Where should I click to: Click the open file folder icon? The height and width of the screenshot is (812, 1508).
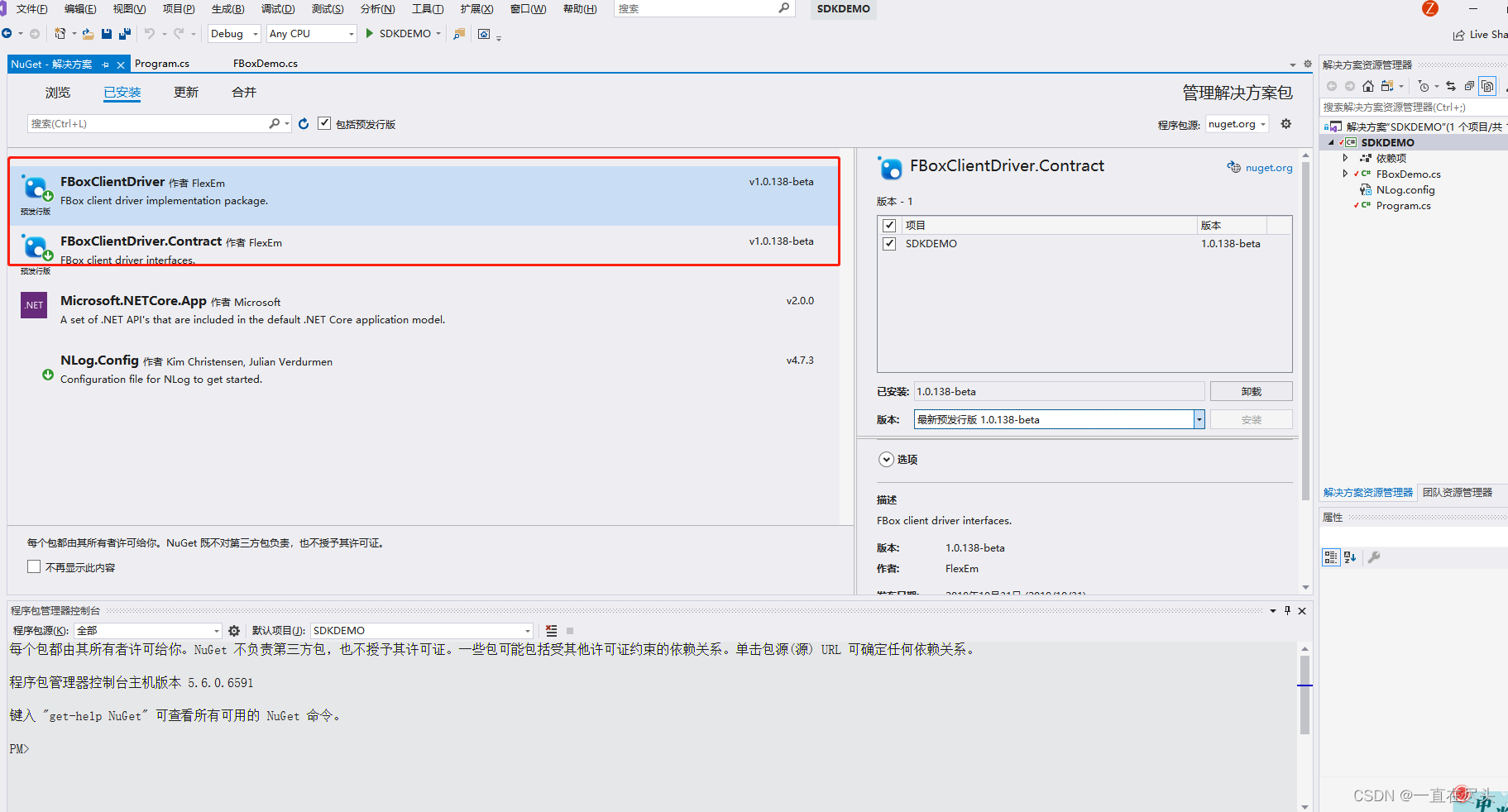[x=88, y=34]
